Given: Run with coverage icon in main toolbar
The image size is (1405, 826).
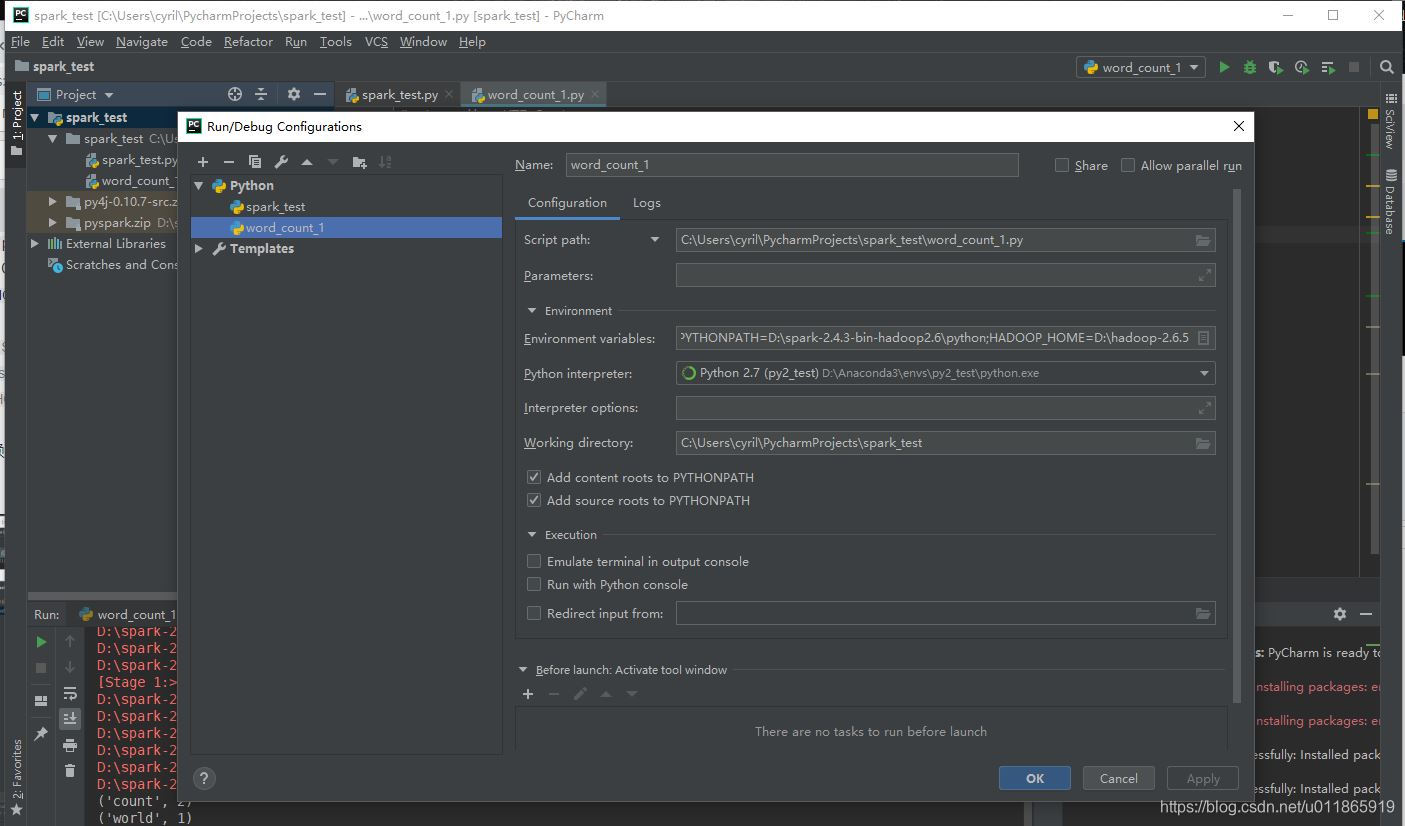Looking at the screenshot, I should tap(1275, 67).
